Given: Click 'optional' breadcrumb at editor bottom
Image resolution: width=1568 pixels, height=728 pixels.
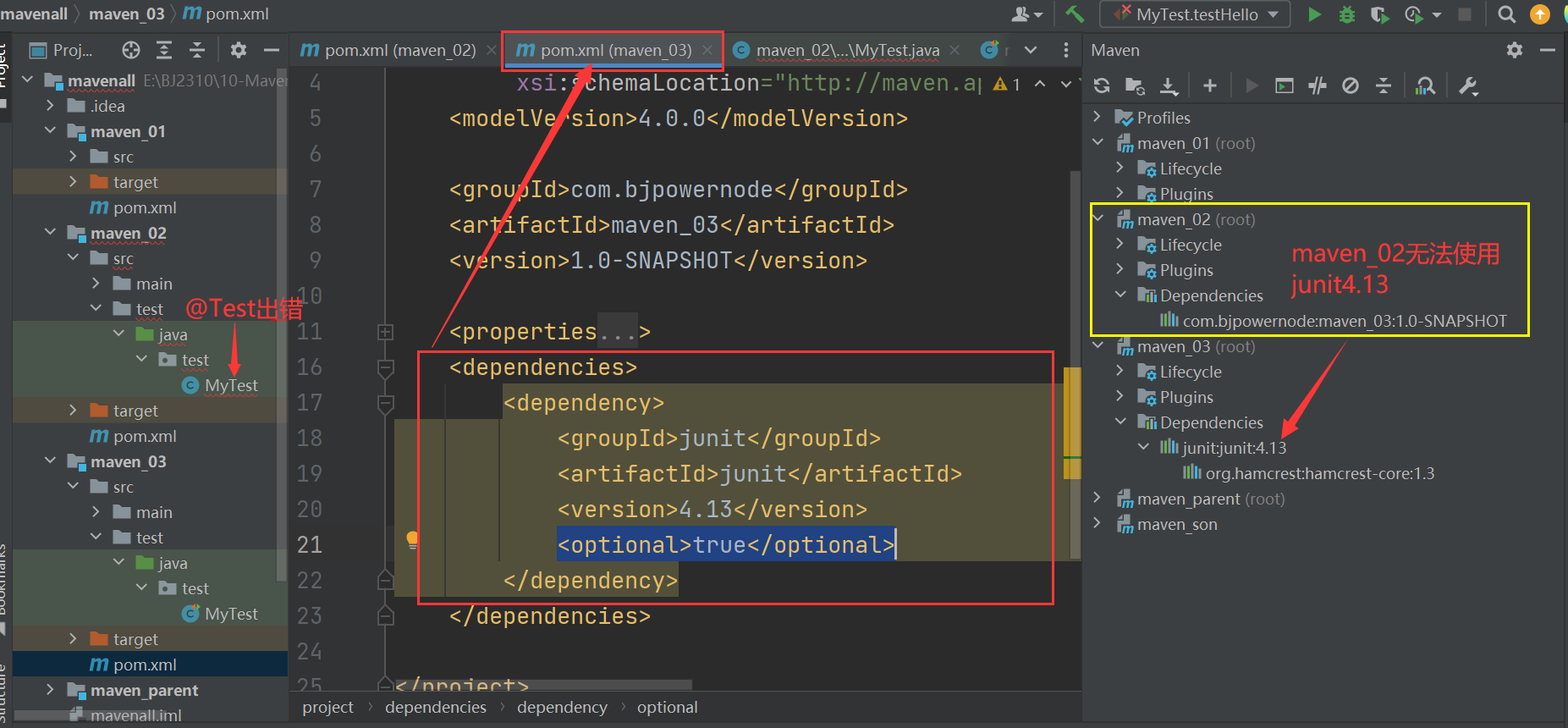Looking at the screenshot, I should coord(668,707).
